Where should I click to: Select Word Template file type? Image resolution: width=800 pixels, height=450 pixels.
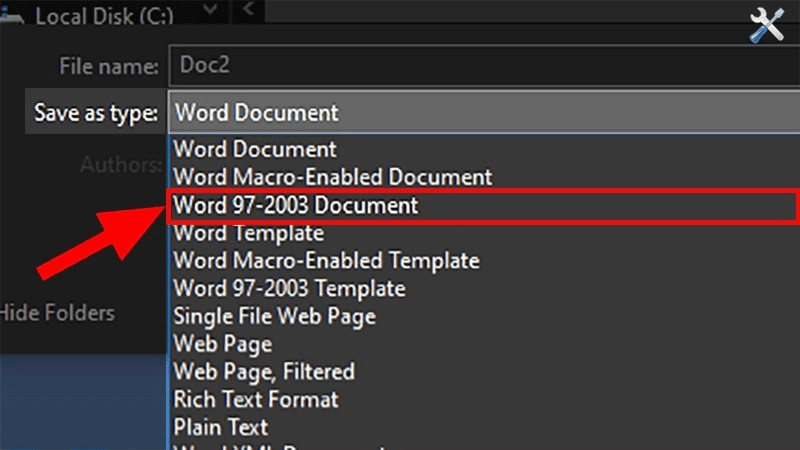[249, 233]
